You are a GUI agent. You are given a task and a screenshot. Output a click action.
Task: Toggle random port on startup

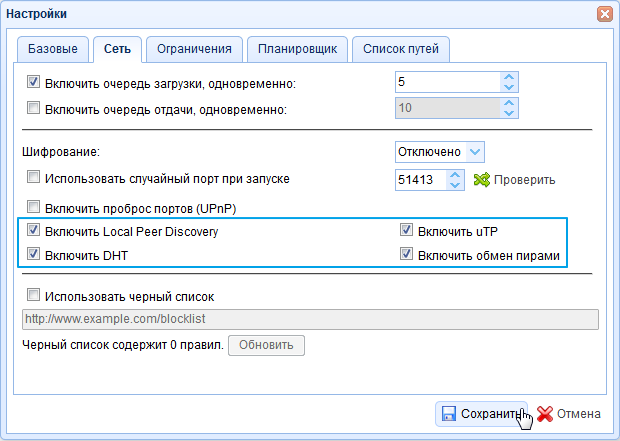tap(33, 179)
